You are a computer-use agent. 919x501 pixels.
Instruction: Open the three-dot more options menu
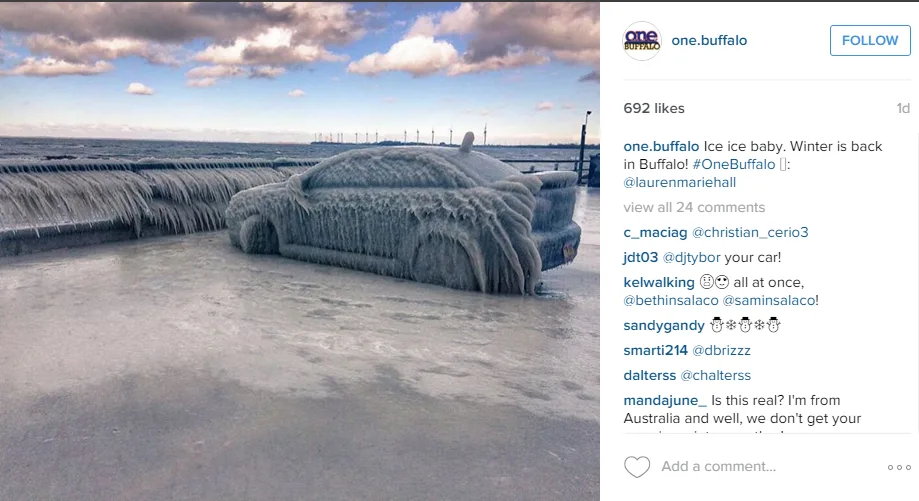899,468
